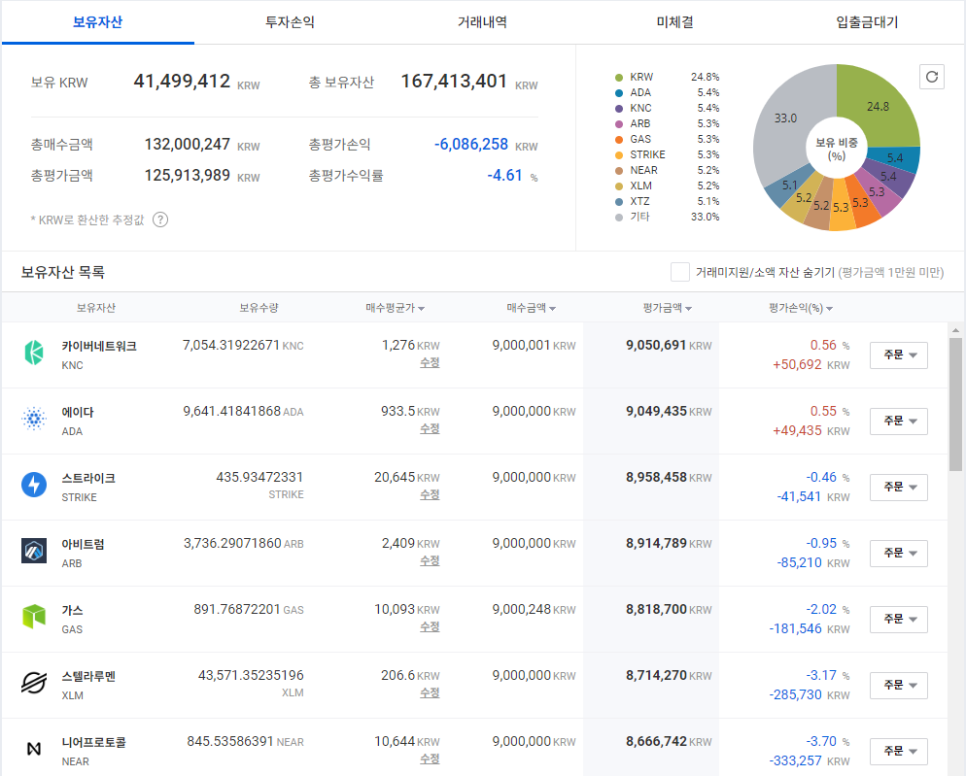Click the 스트라이크 asset name
Image resolution: width=966 pixels, height=776 pixels.
click(88, 478)
